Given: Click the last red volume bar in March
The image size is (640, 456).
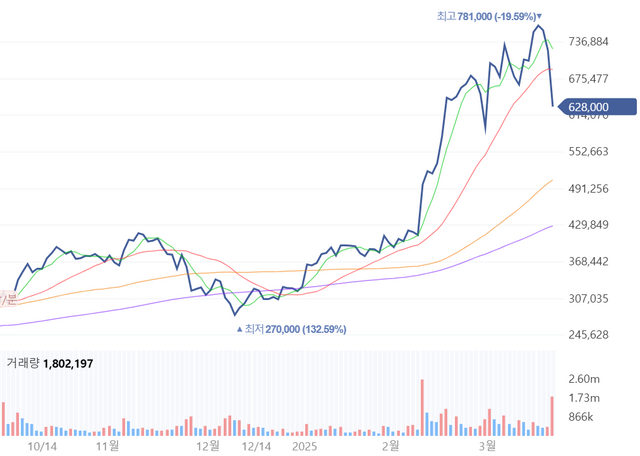Looking at the screenshot, I should (552, 415).
